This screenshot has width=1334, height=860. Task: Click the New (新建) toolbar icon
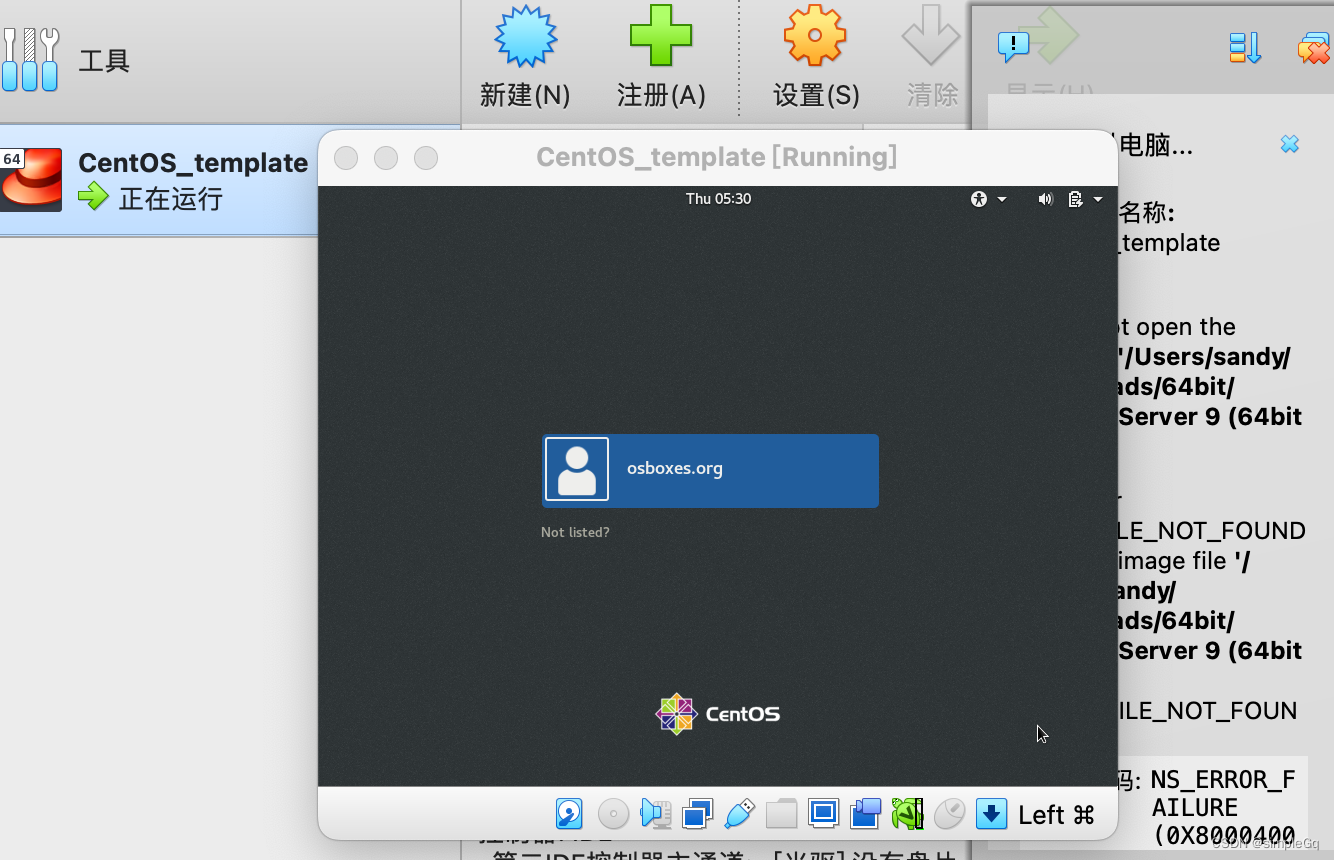526,36
